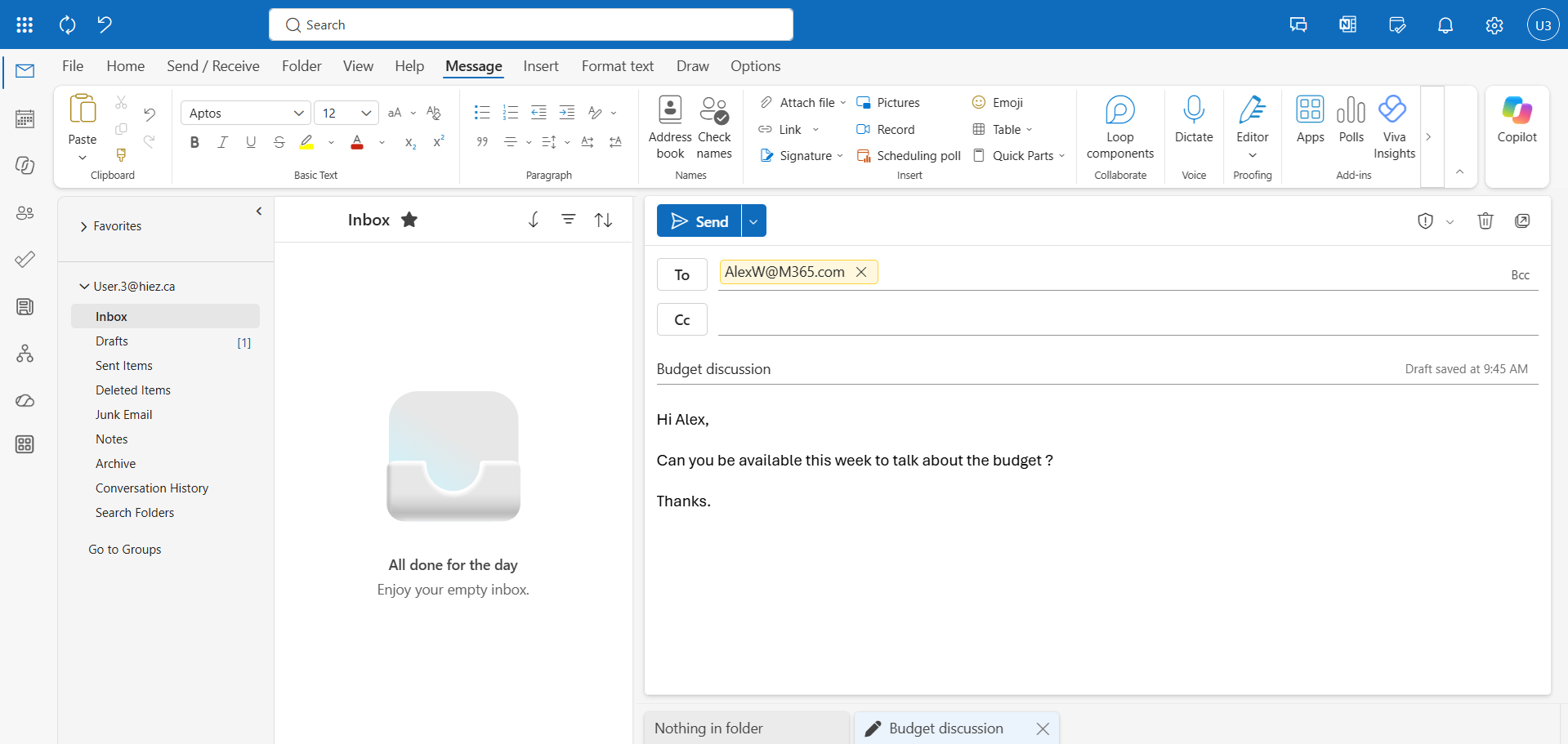Pop out the message to new window

pos(1522,221)
